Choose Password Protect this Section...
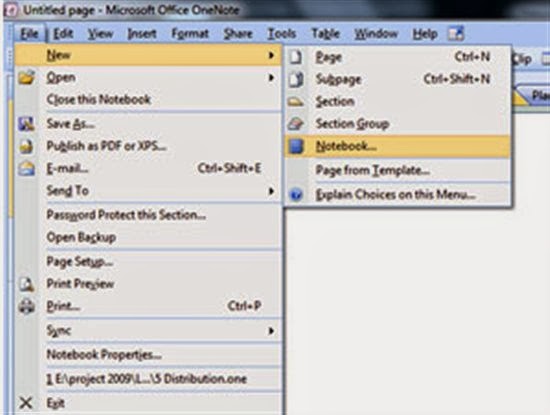 pos(148,215)
